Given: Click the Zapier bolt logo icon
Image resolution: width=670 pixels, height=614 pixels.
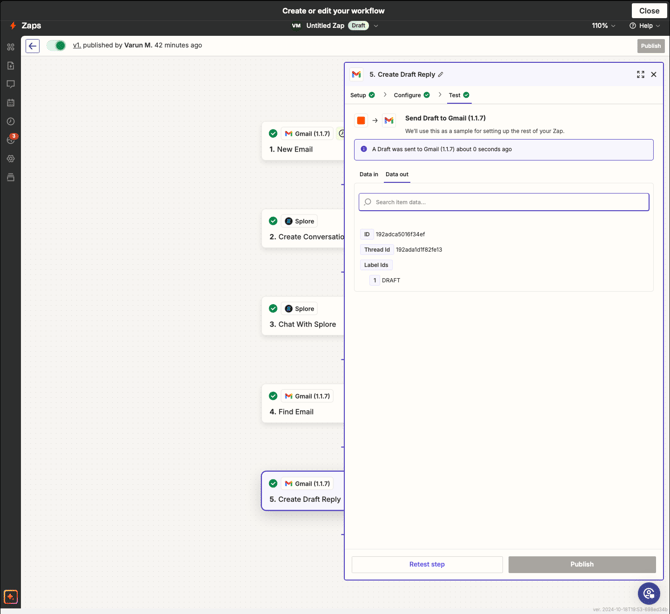Looking at the screenshot, I should [13, 26].
